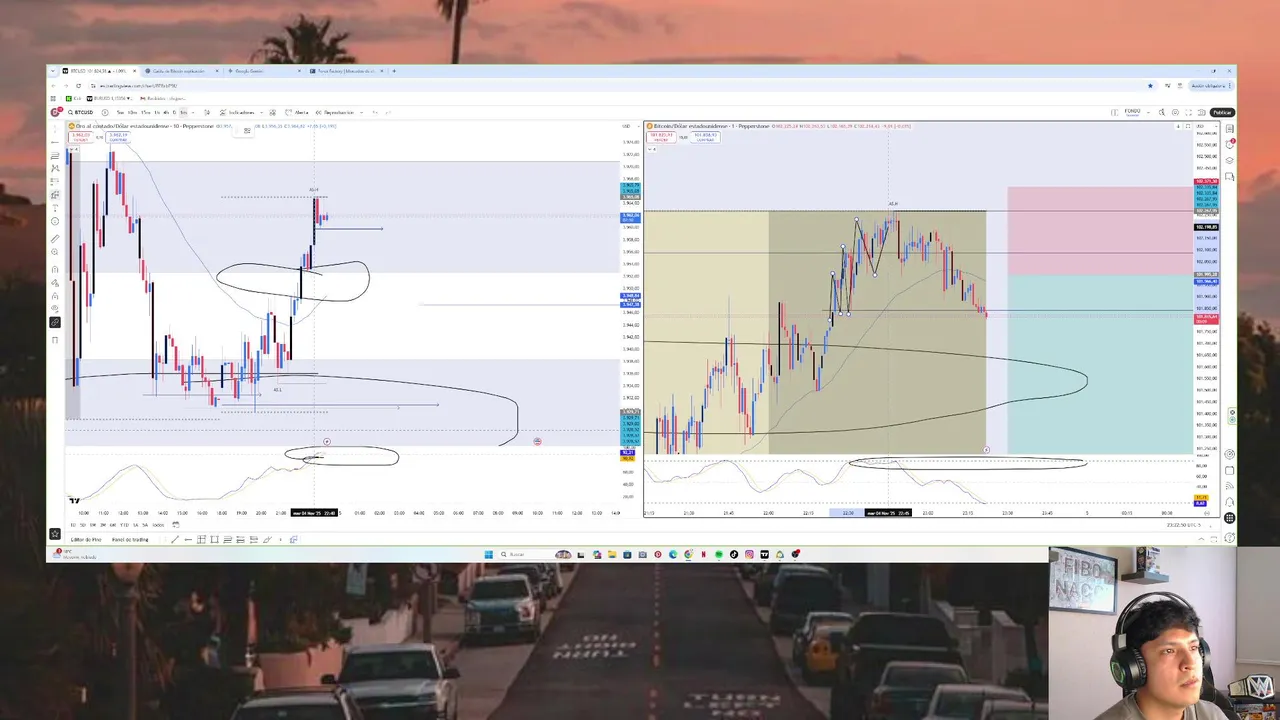Click the redo arrow in chart toolbar
Screen dimensions: 1280x720
(387, 112)
